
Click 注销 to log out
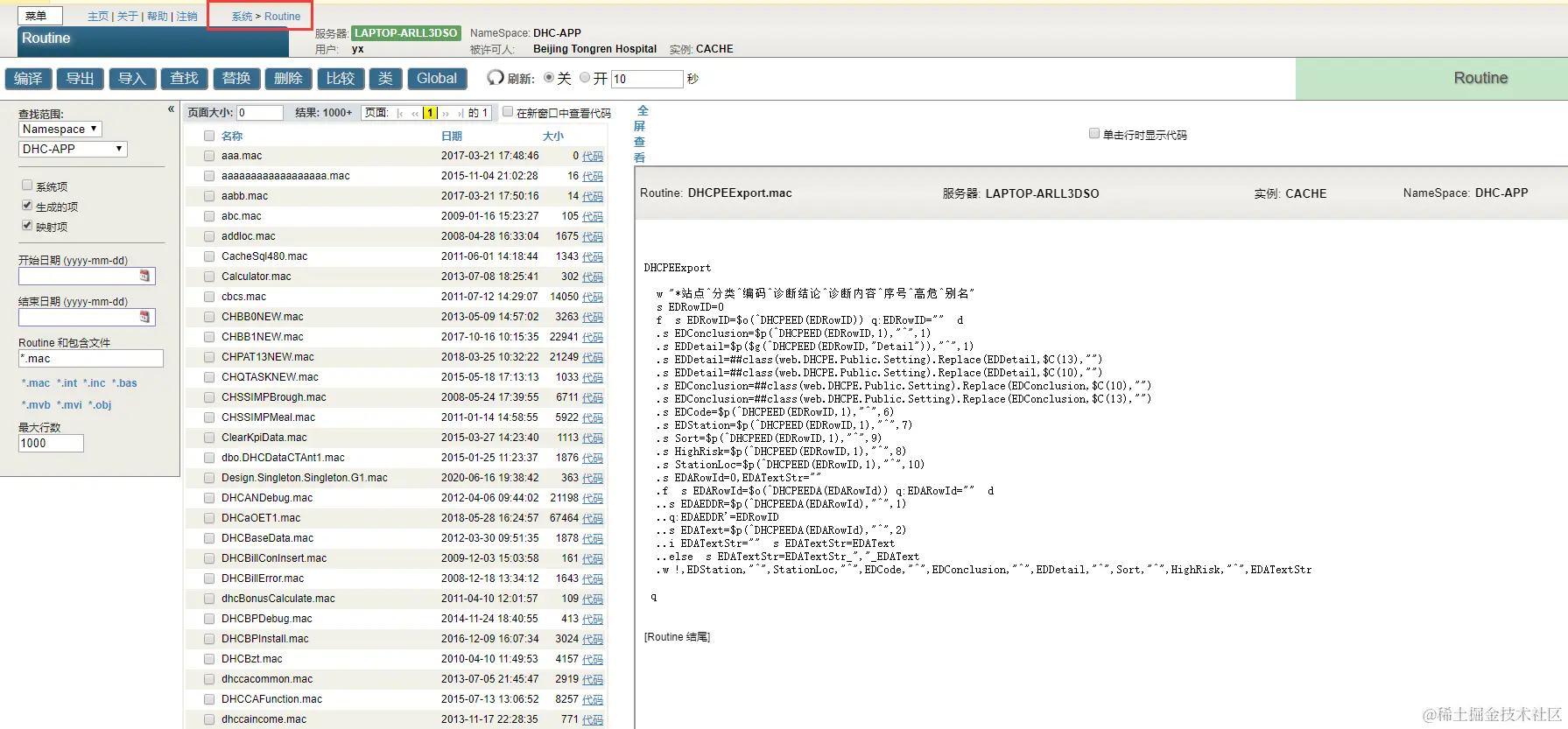click(x=187, y=17)
